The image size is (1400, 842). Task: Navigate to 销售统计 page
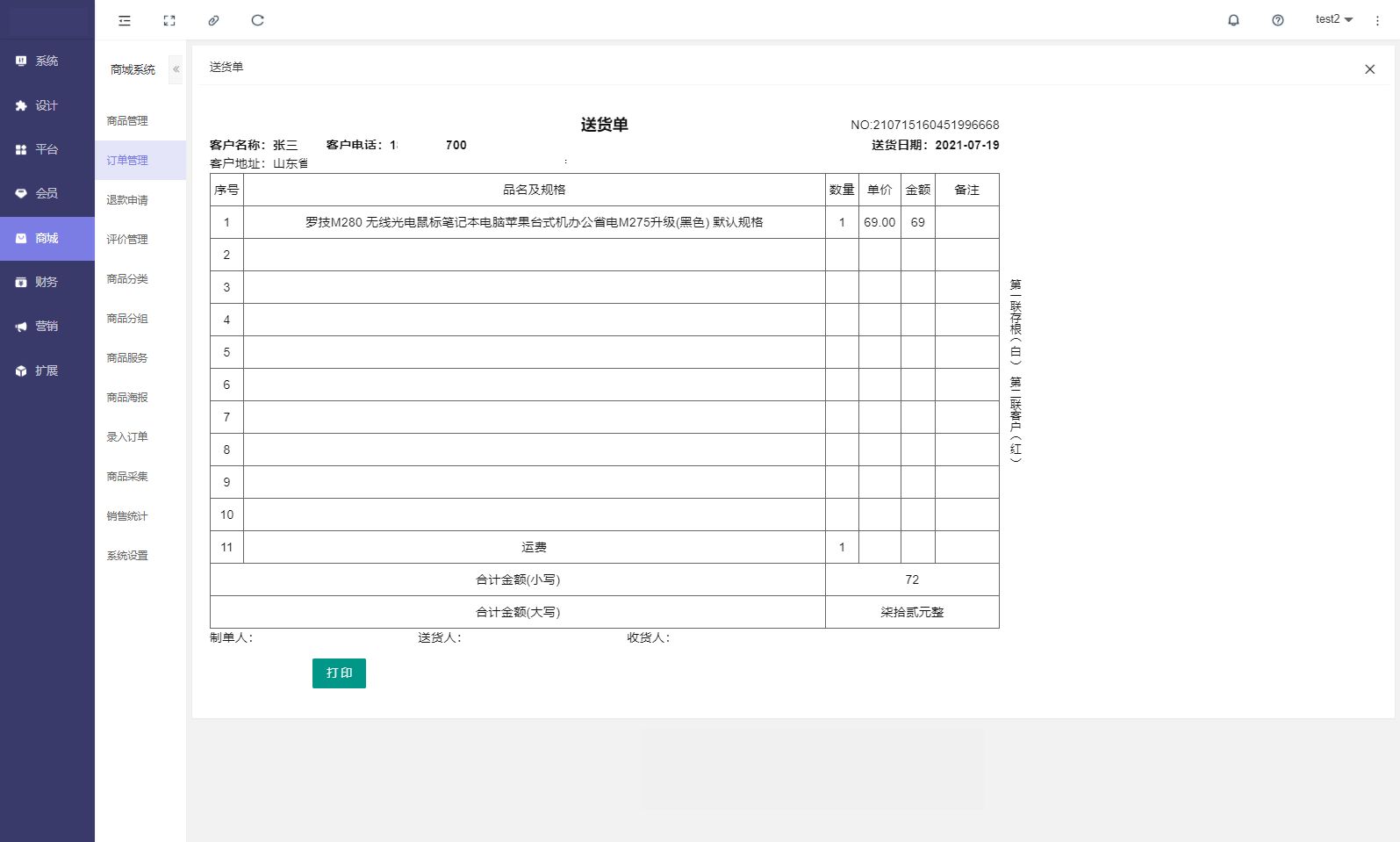click(127, 516)
